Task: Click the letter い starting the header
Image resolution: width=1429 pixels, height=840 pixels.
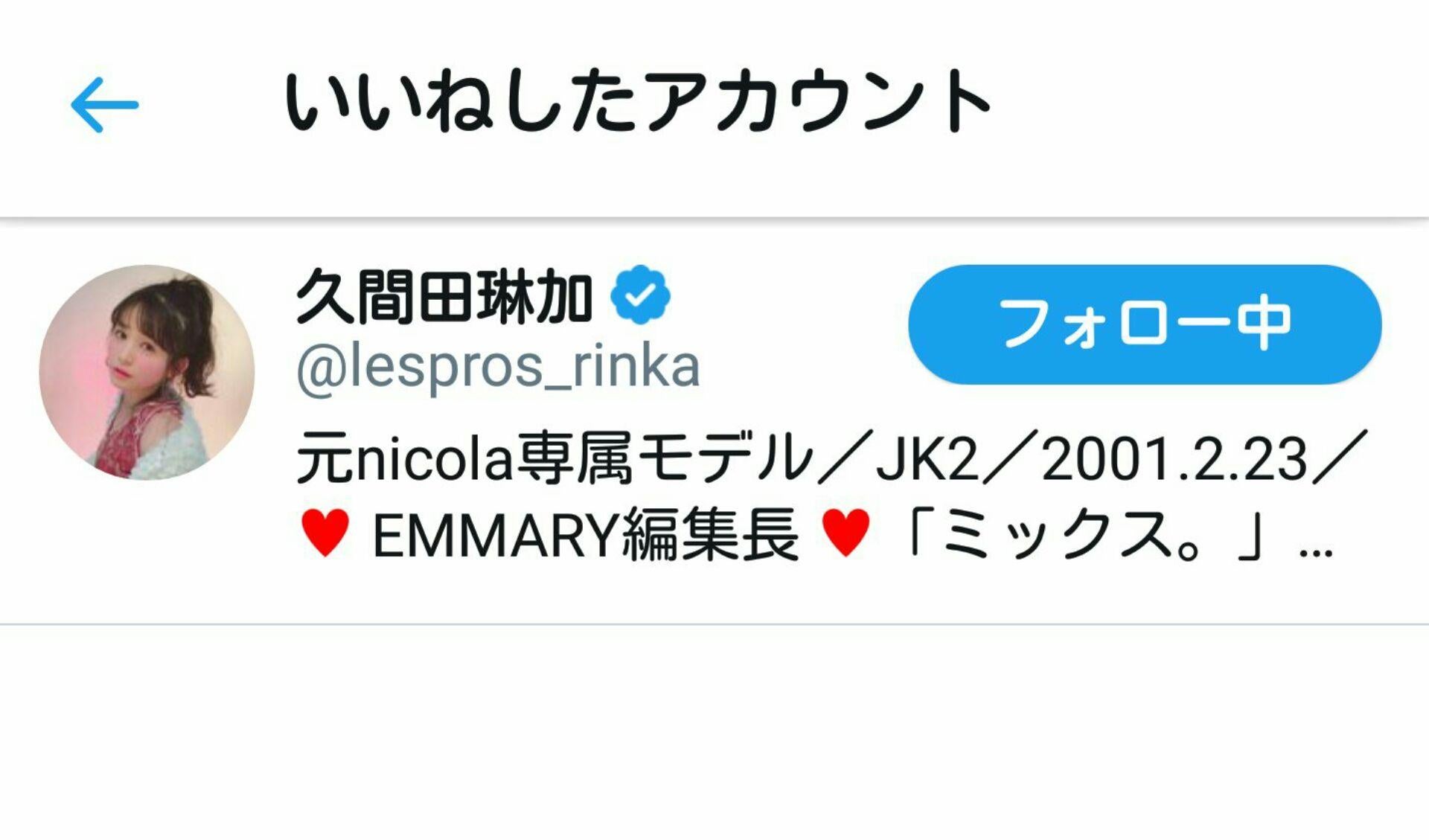Action: 316,102
